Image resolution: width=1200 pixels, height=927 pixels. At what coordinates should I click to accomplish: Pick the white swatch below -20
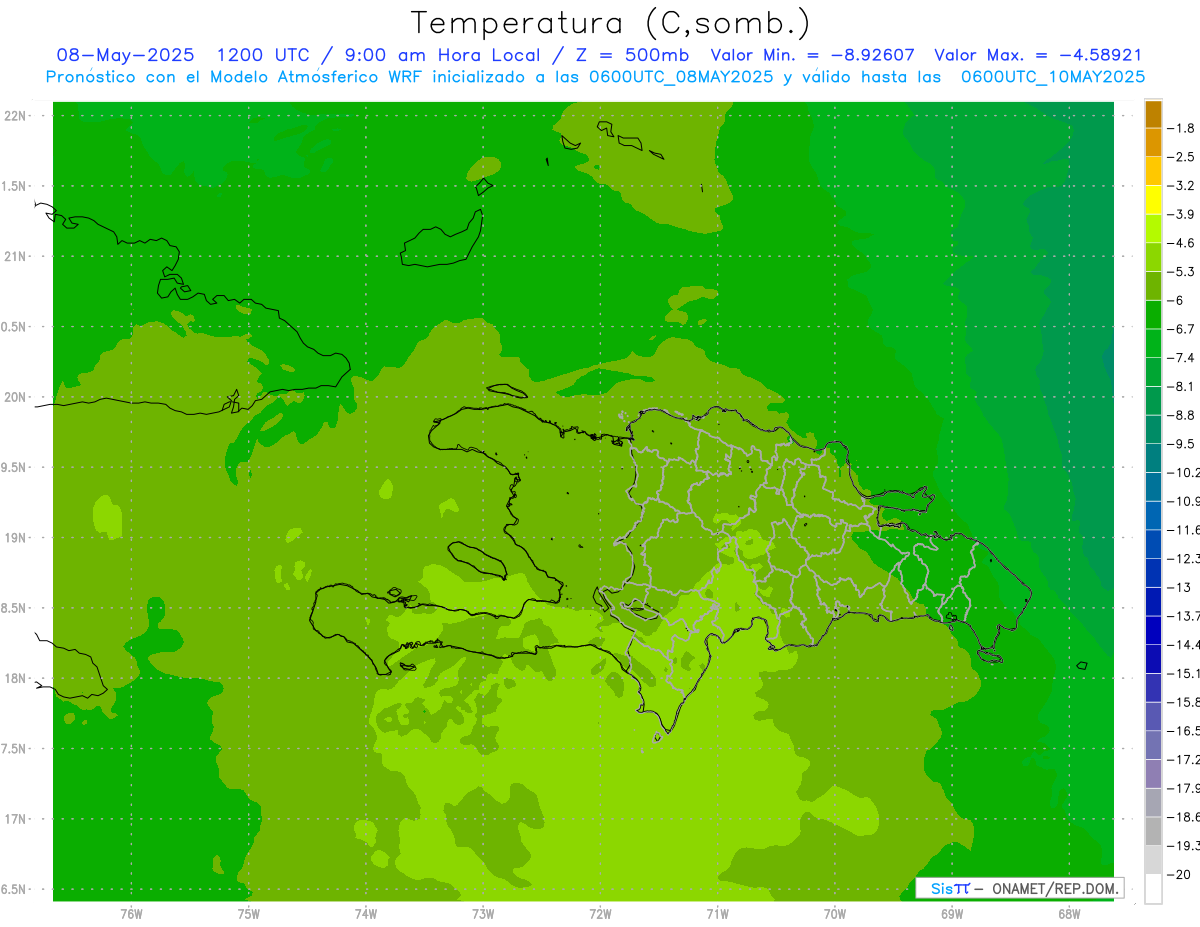click(x=1153, y=889)
